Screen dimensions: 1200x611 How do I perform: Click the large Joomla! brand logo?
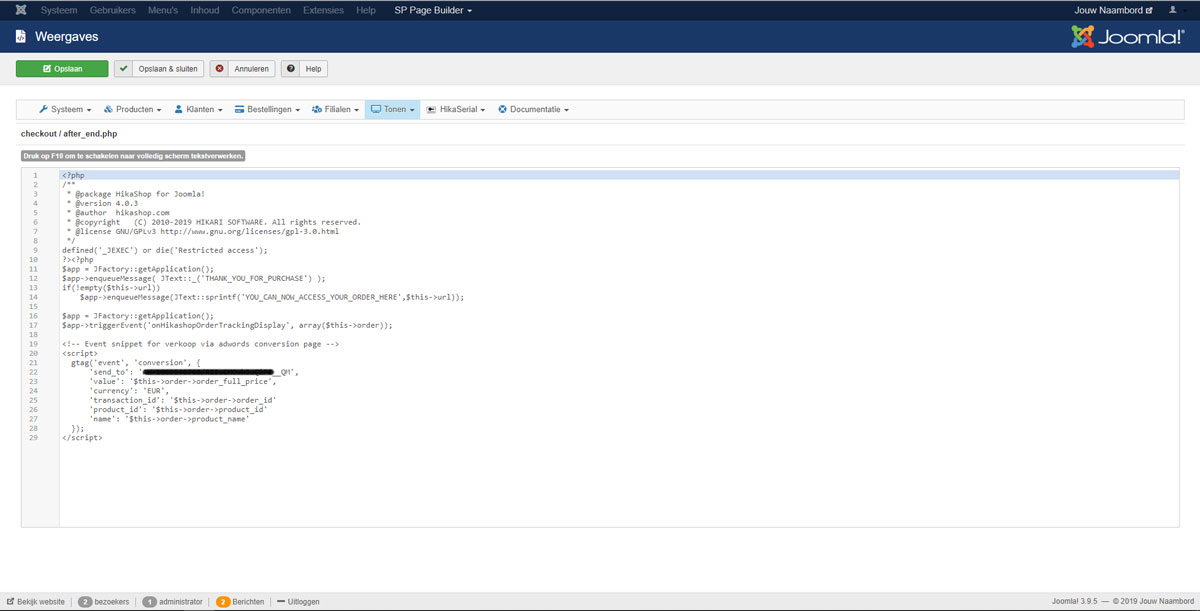tap(1127, 37)
